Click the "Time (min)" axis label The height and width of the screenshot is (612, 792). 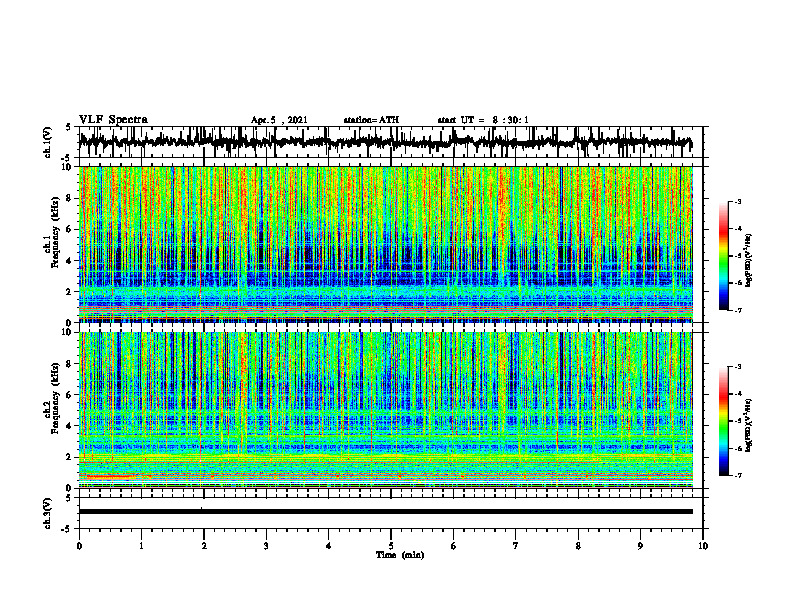tap(400, 555)
